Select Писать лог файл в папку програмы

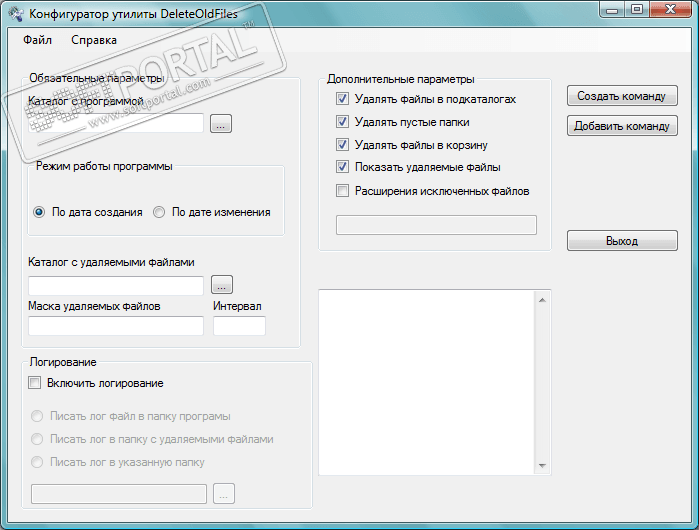(37, 416)
